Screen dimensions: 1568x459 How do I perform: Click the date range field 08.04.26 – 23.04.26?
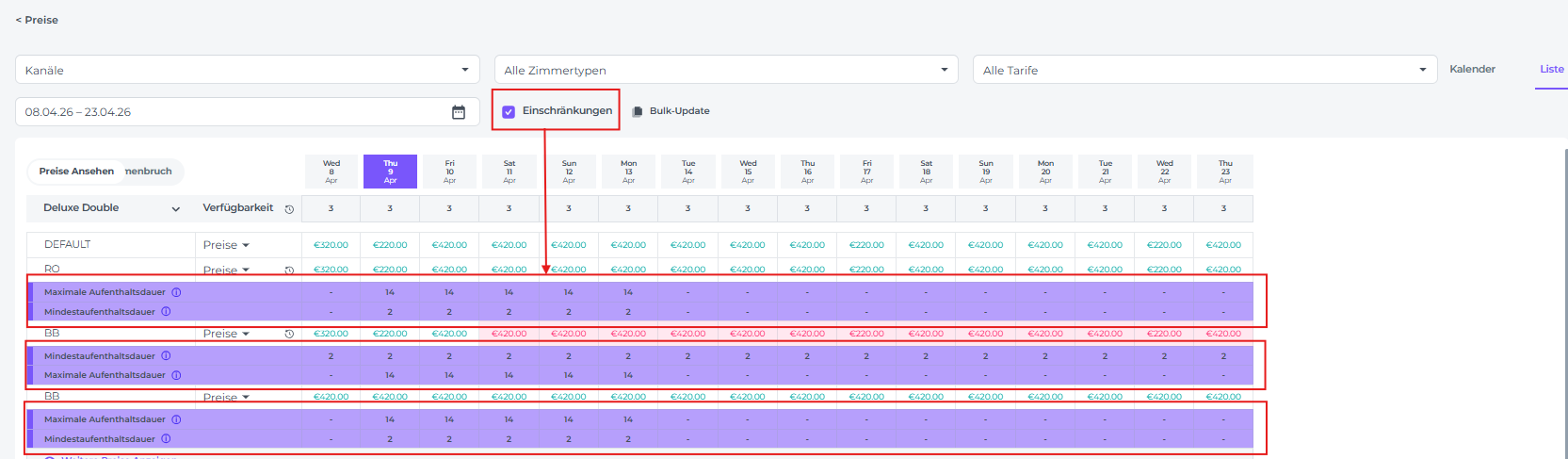click(226, 112)
